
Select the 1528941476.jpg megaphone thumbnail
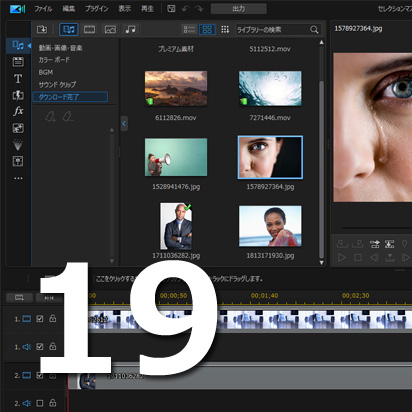click(176, 157)
